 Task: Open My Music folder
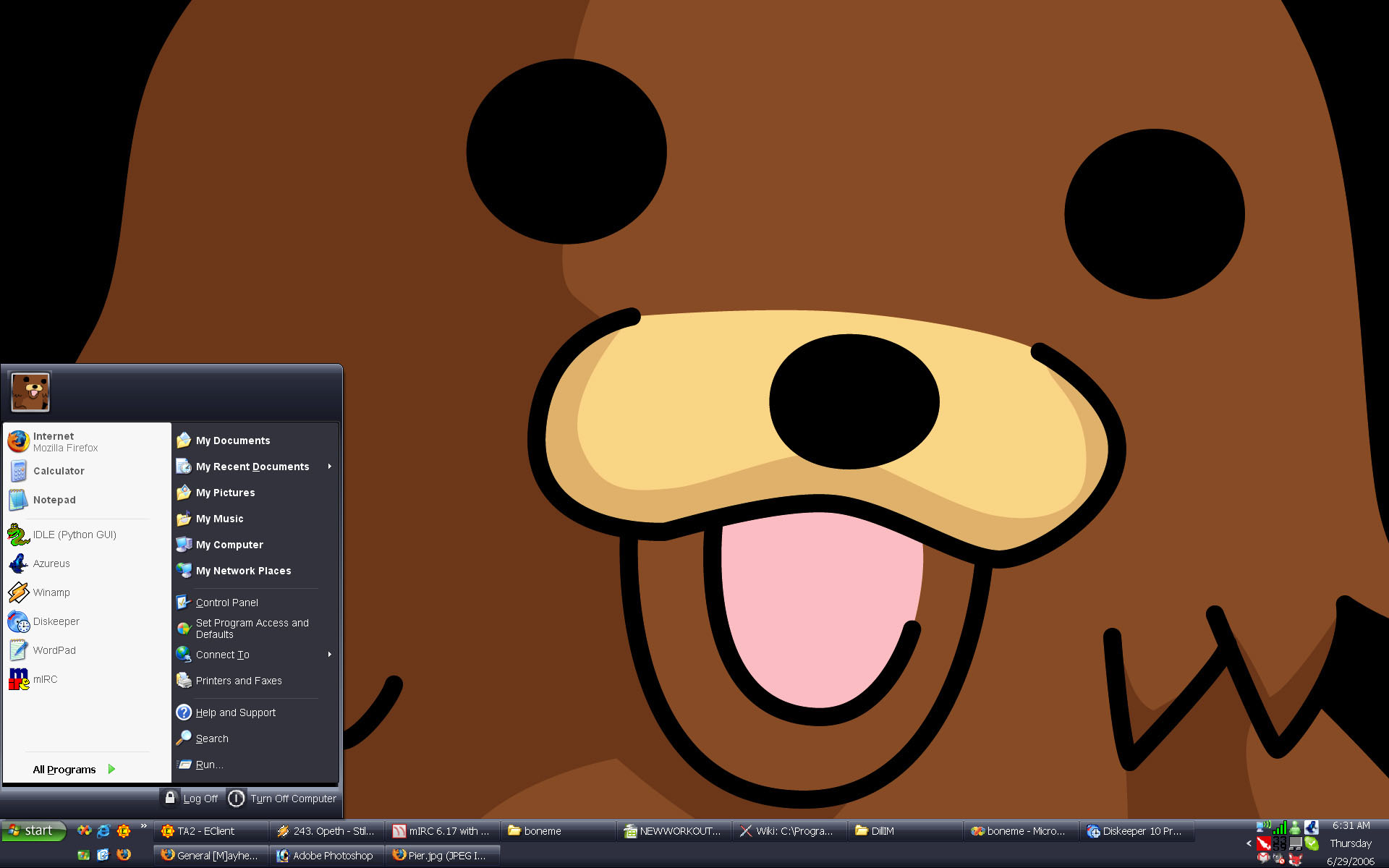click(255, 519)
